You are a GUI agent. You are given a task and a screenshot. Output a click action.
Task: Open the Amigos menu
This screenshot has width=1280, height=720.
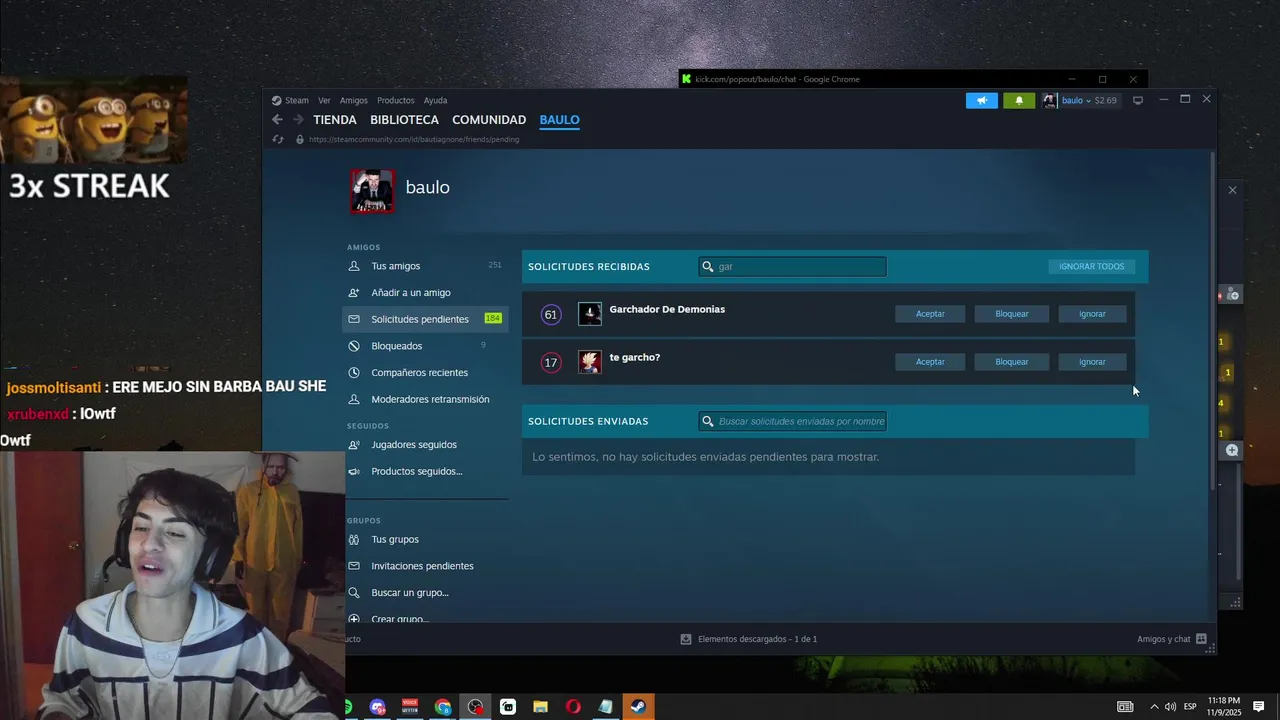click(353, 100)
